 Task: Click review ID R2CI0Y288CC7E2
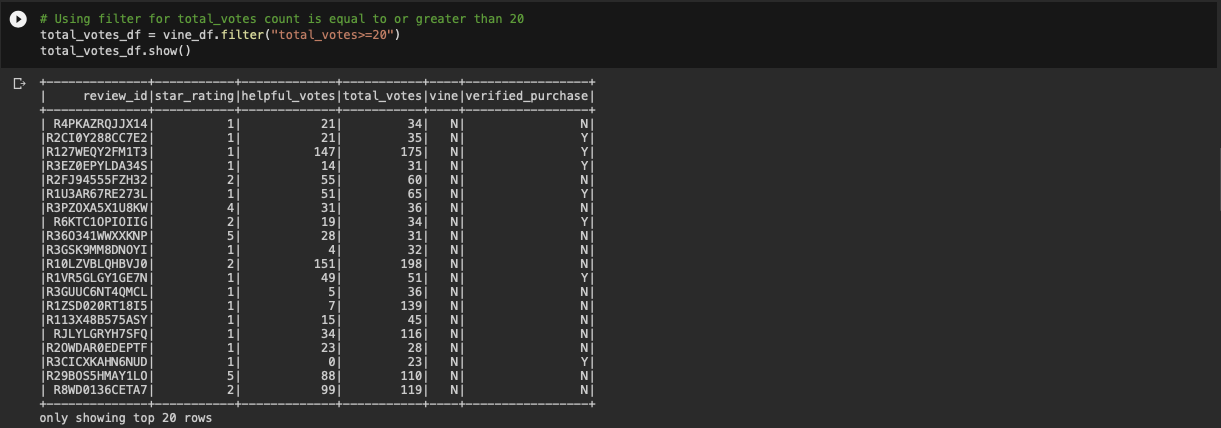(x=97, y=138)
